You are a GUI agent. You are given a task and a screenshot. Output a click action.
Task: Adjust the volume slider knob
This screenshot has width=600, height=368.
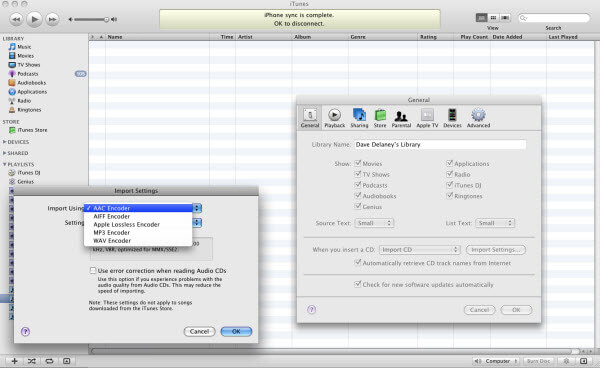pyautogui.click(x=106, y=19)
